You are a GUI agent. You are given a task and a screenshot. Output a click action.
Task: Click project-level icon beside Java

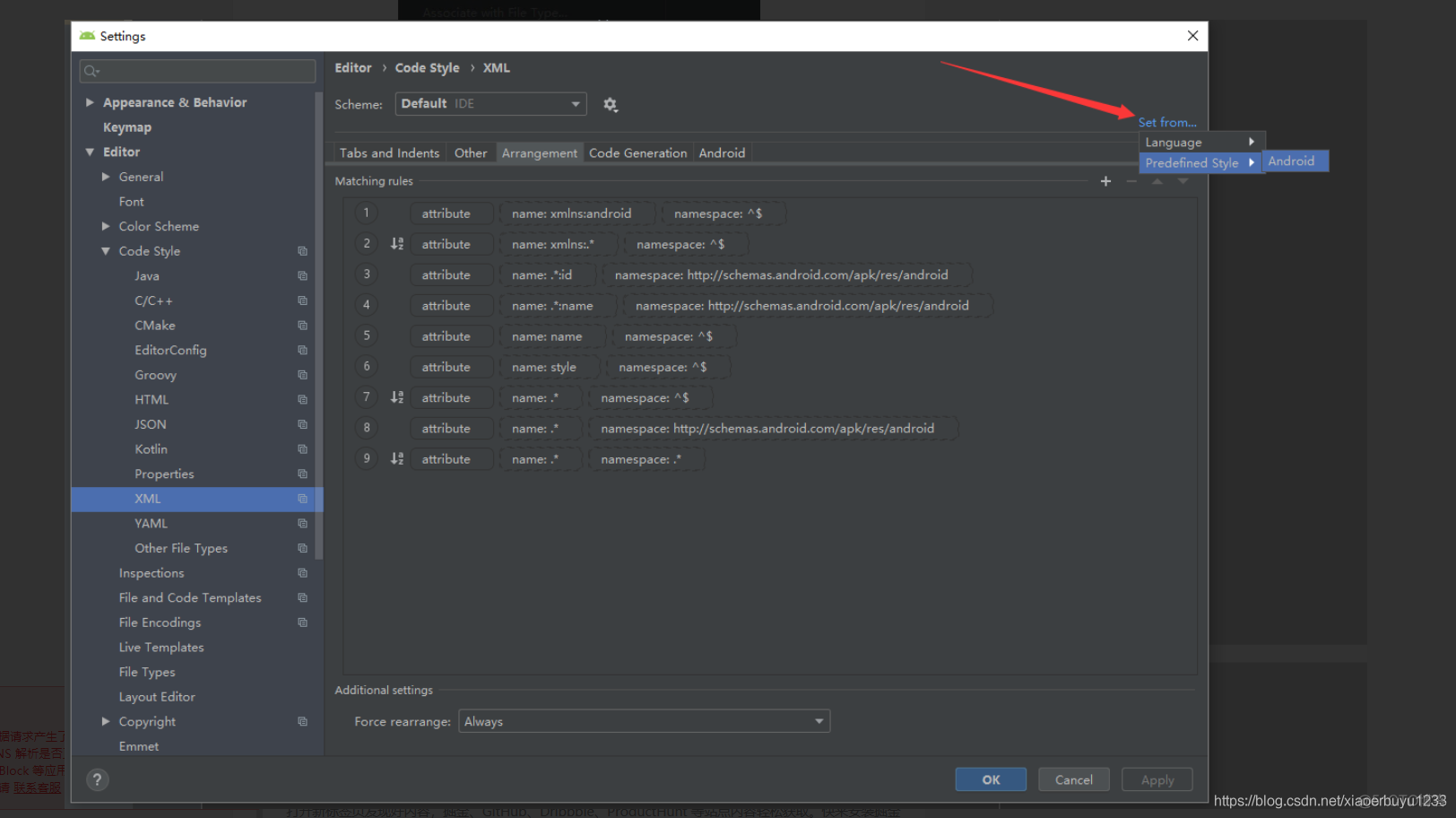pos(302,276)
